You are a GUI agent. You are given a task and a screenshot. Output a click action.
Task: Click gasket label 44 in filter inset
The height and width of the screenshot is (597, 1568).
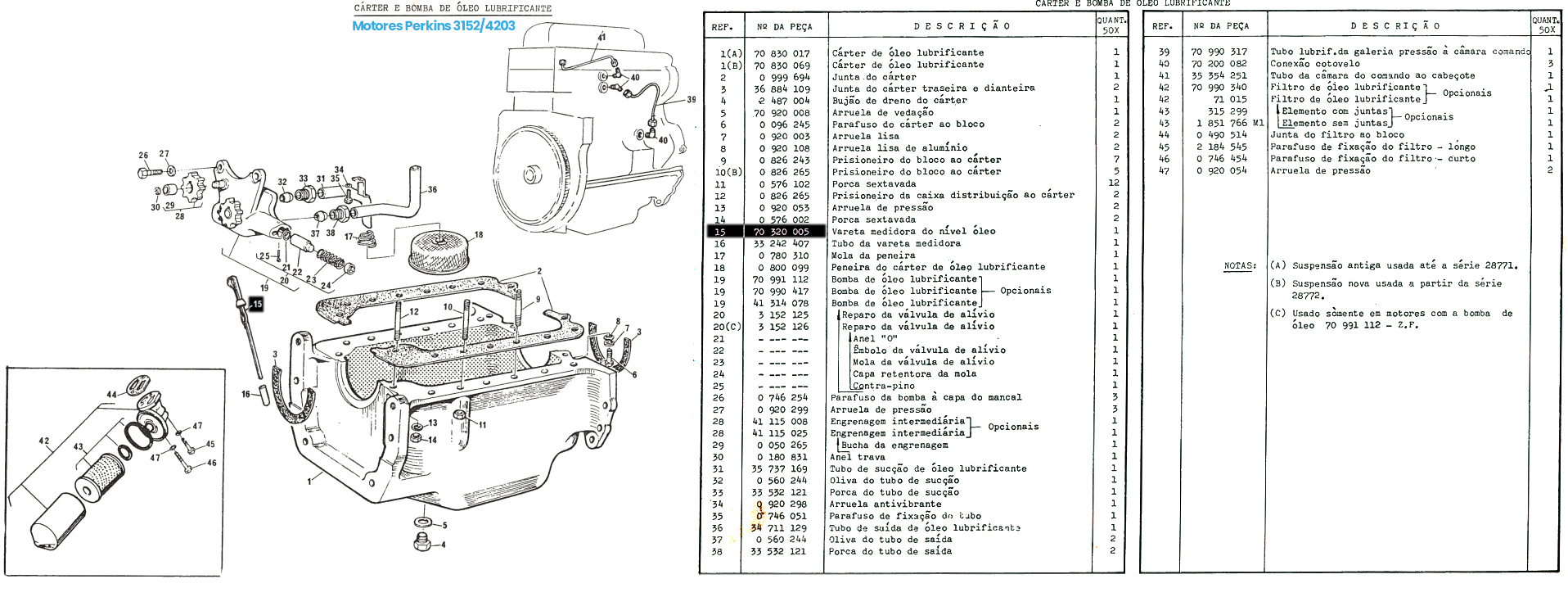point(111,395)
